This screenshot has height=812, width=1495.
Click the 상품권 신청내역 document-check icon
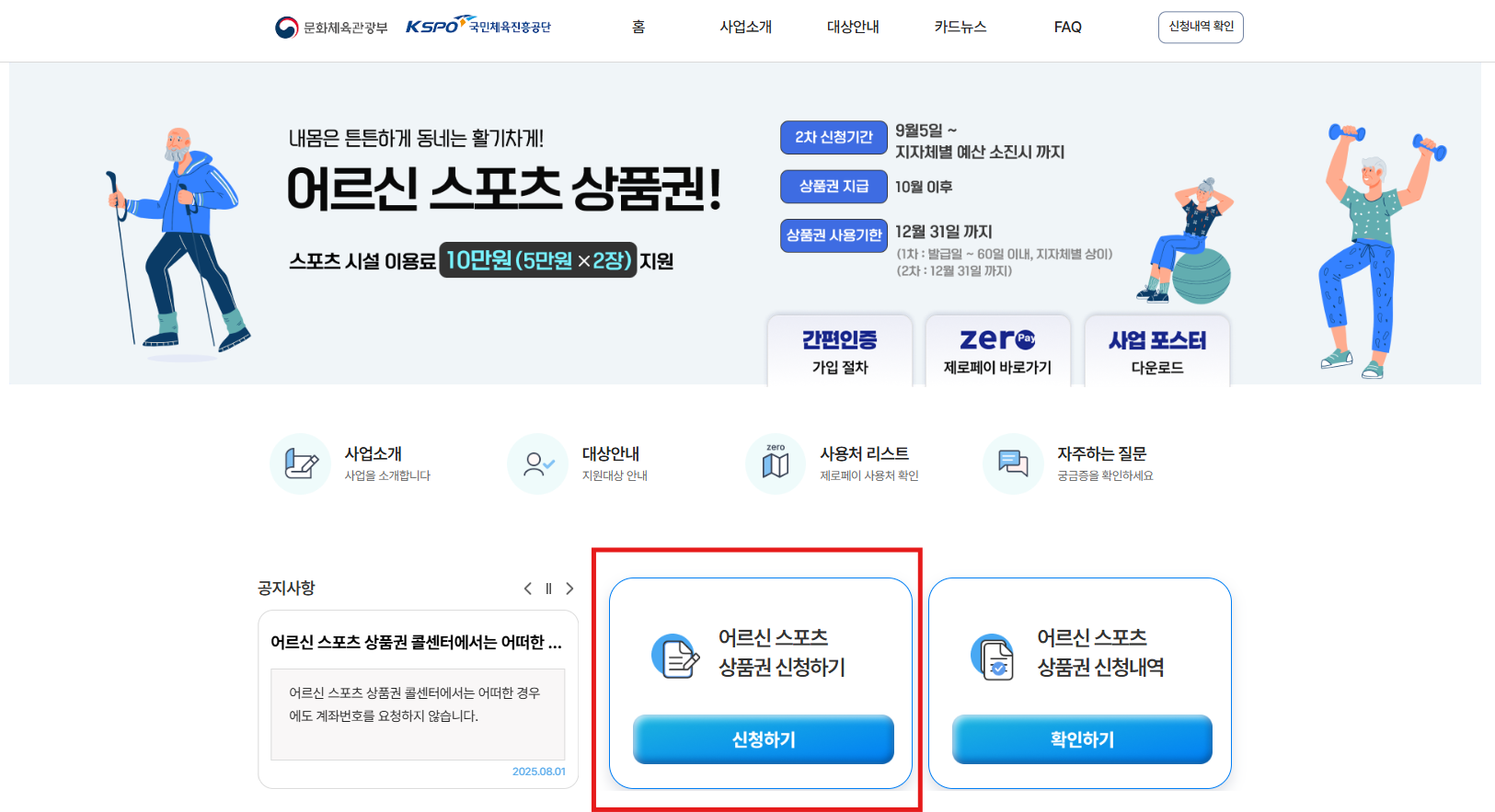coord(993,657)
